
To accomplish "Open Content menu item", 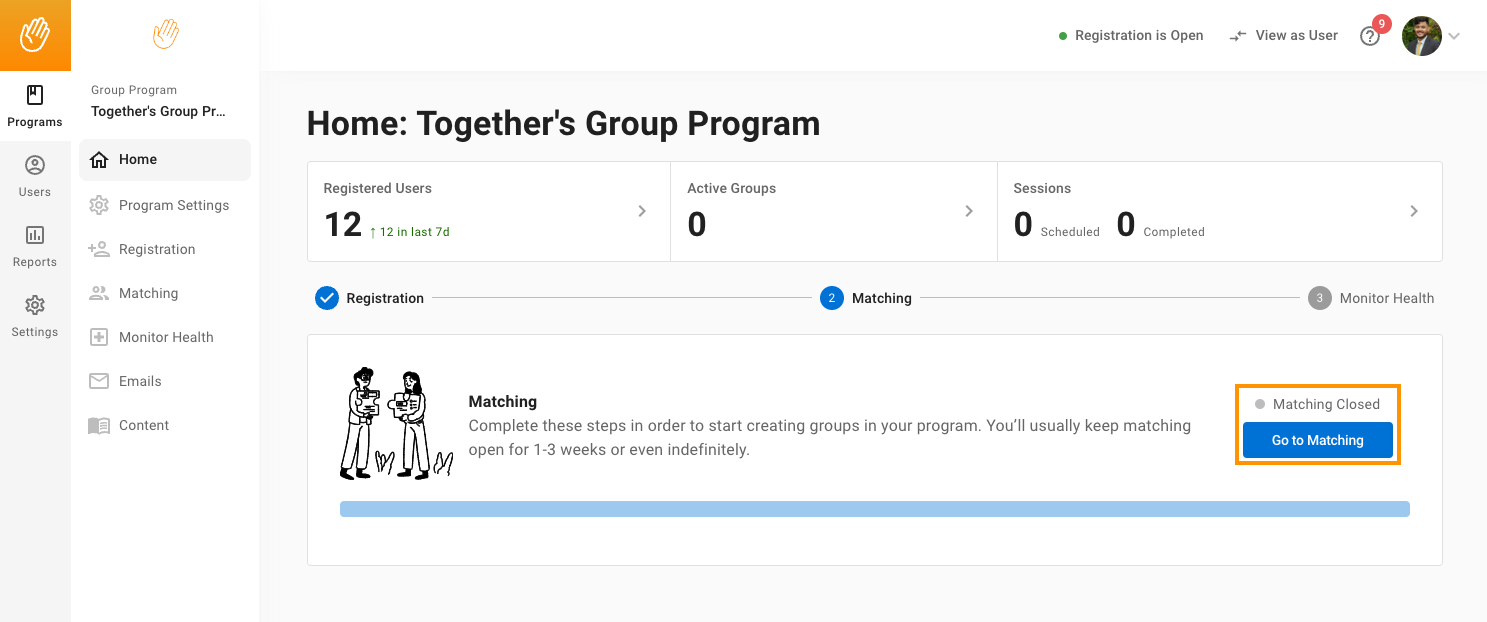I will point(165,425).
